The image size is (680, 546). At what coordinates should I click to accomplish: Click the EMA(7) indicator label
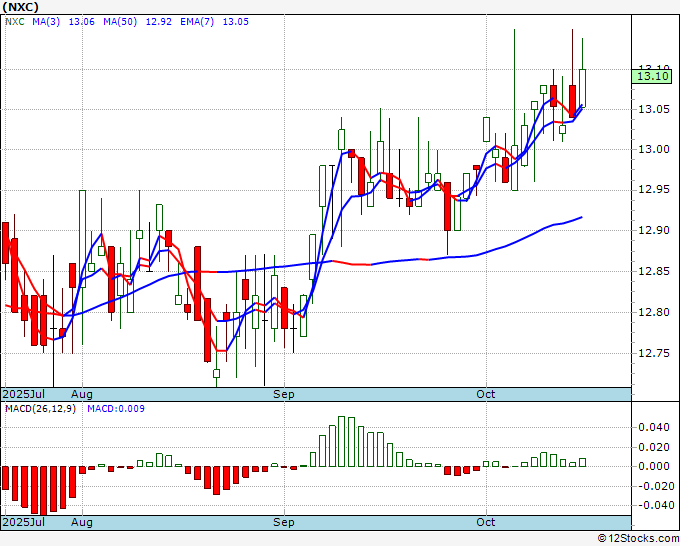197,22
